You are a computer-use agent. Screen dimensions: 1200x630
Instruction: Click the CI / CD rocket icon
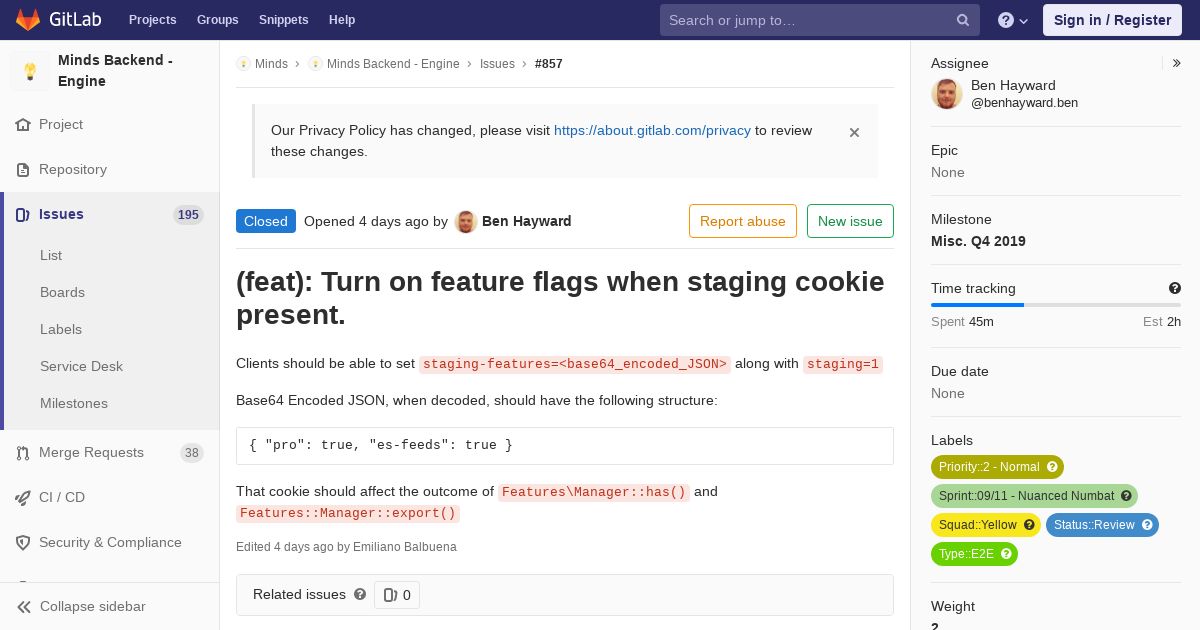[23, 498]
